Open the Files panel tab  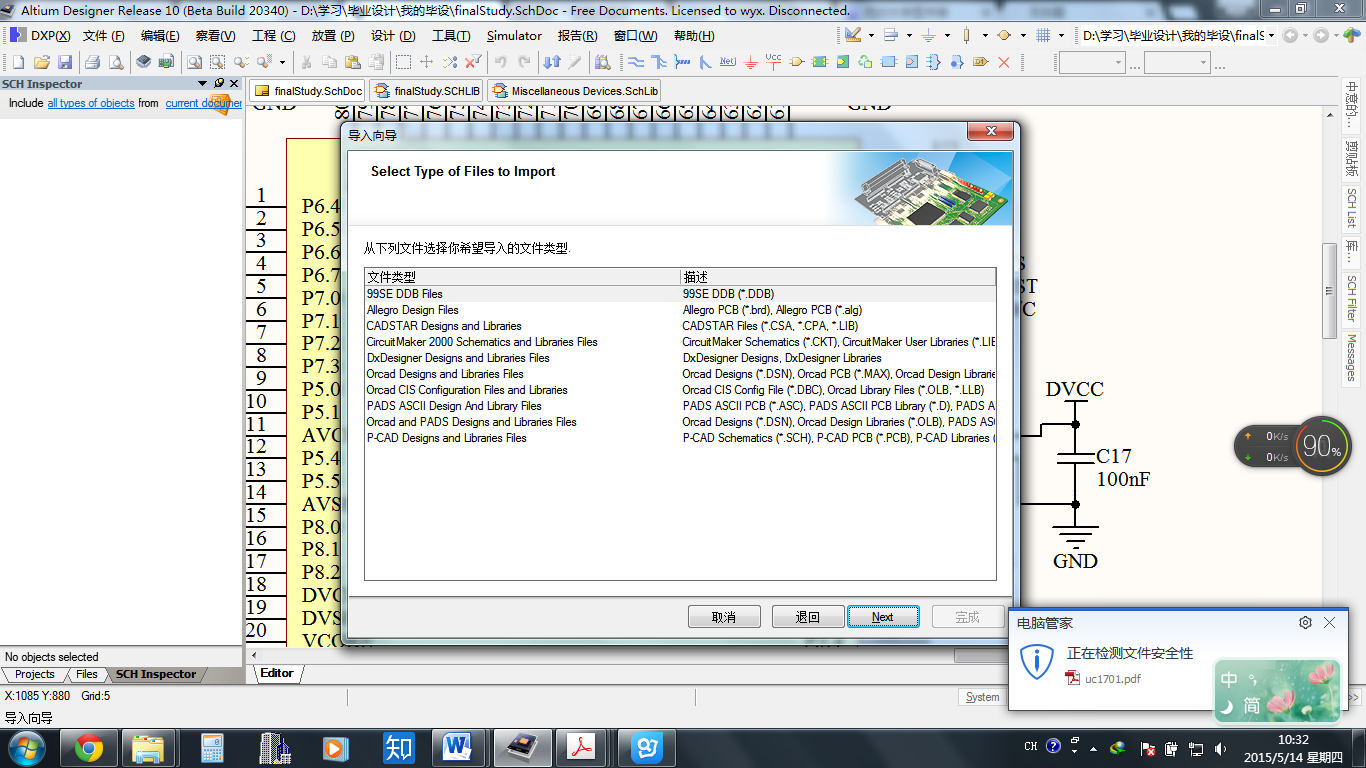(x=87, y=674)
